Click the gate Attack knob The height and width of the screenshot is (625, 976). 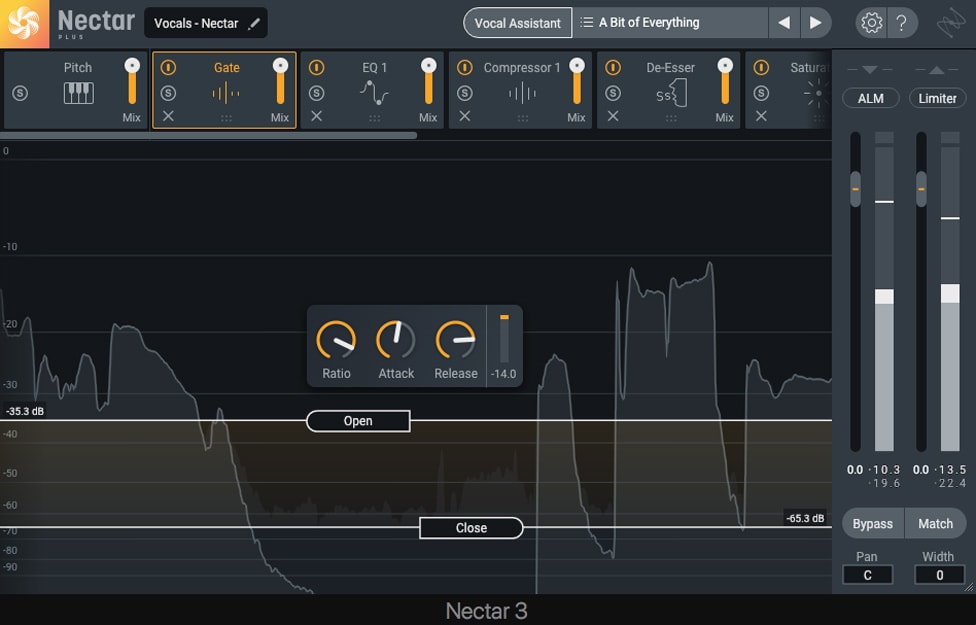click(396, 340)
